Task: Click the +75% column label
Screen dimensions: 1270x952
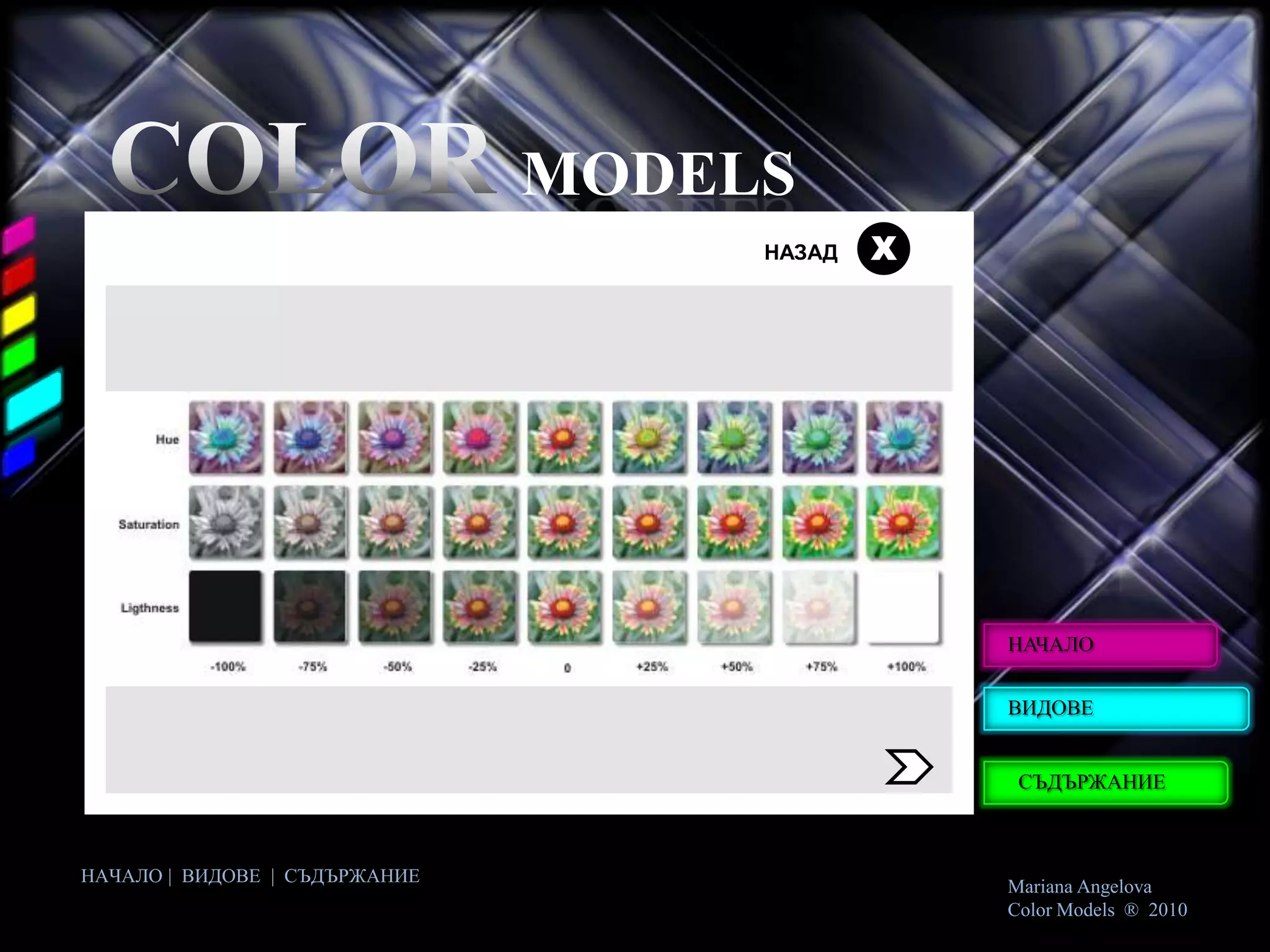Action: point(822,667)
